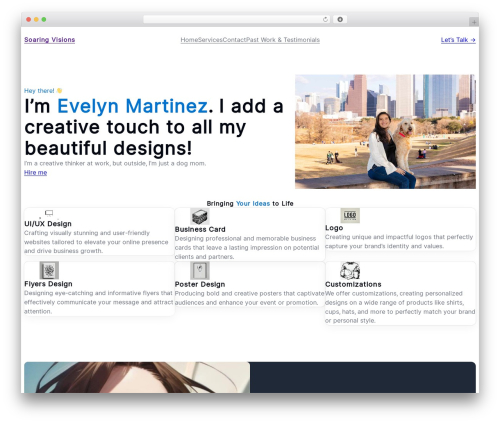Click the Flyers Design heading
This screenshot has width=500, height=423.
tap(48, 284)
